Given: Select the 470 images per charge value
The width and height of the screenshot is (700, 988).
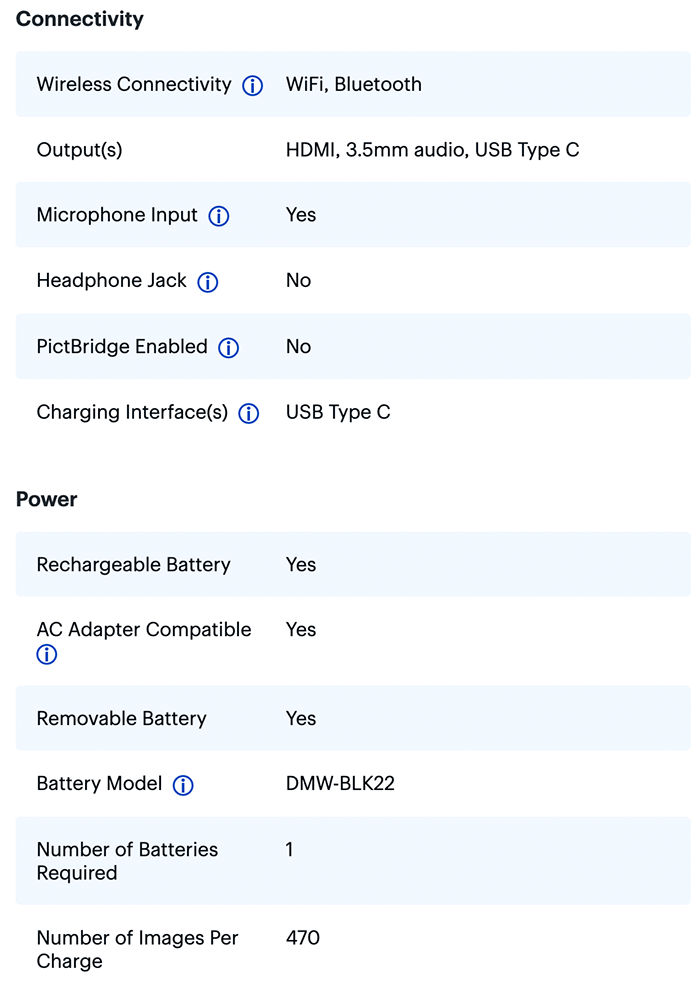Looking at the screenshot, I should click(x=303, y=937).
